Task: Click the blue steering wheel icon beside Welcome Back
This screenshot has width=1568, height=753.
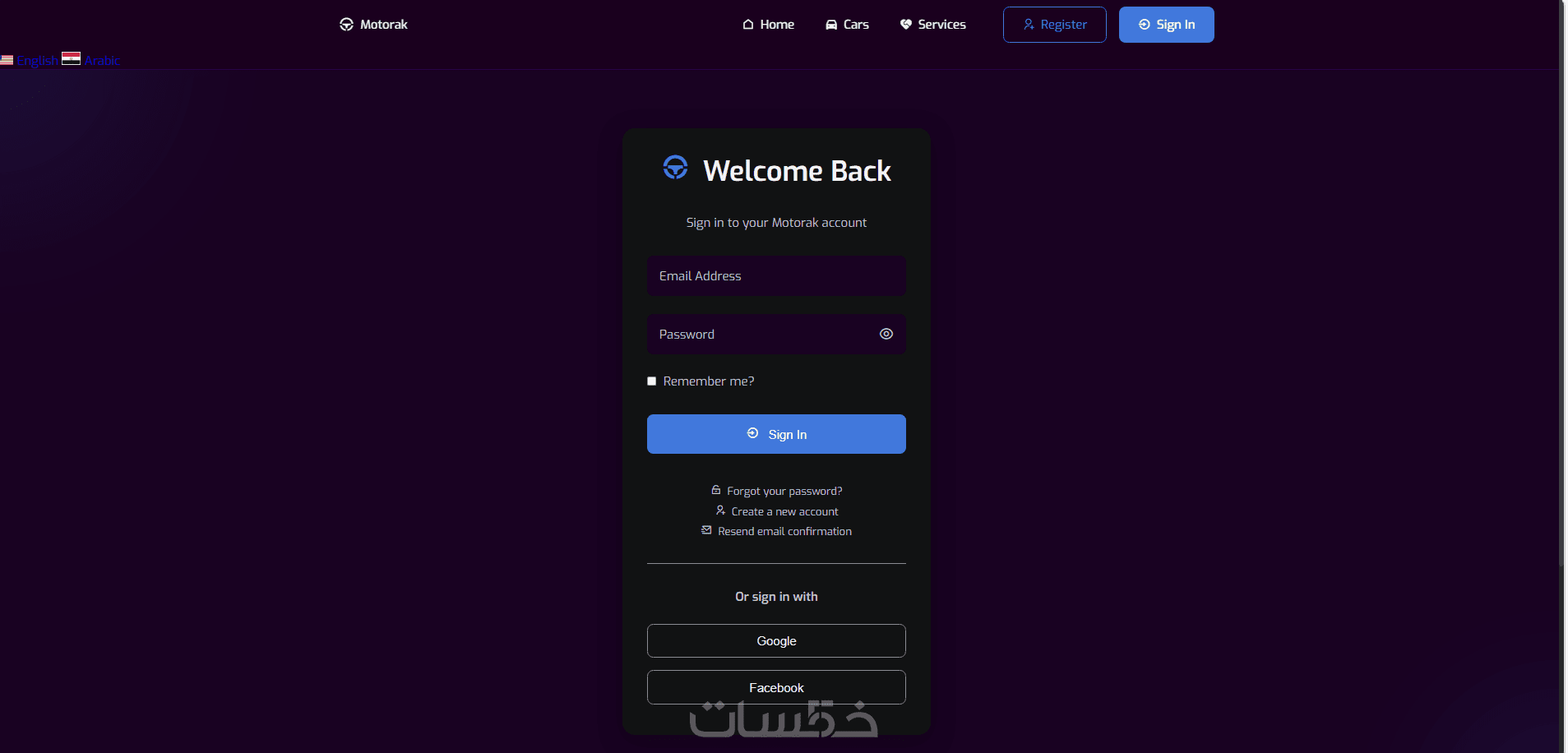Action: tap(675, 167)
